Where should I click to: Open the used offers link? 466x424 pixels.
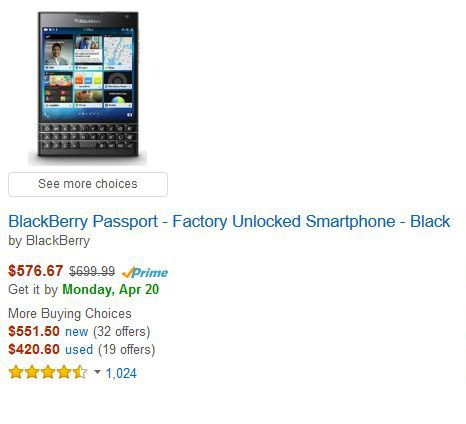click(x=79, y=350)
